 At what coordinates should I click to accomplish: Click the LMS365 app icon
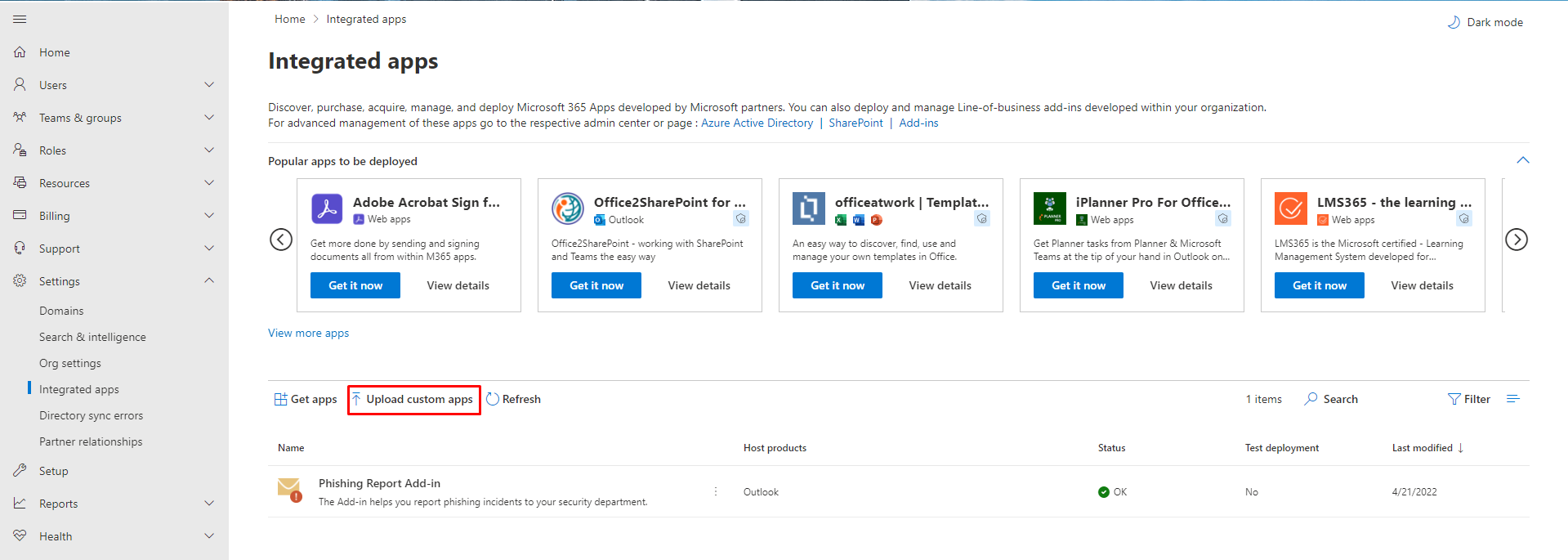tap(1291, 208)
